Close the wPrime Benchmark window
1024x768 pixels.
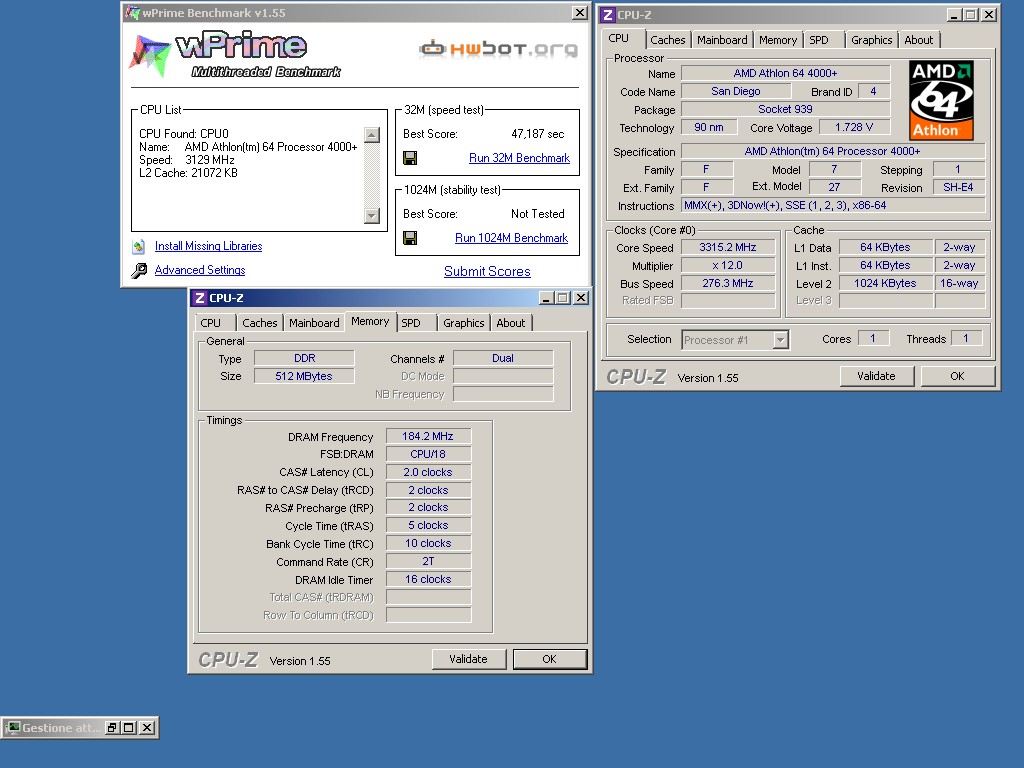tap(579, 12)
